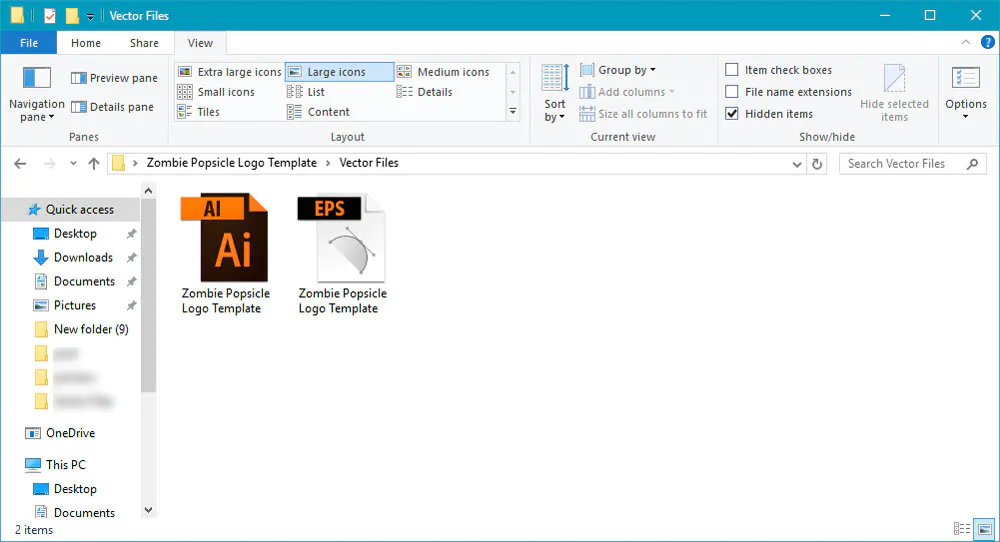Viewport: 1000px width, 542px height.
Task: Expand the layout gallery more arrow
Action: (513, 112)
